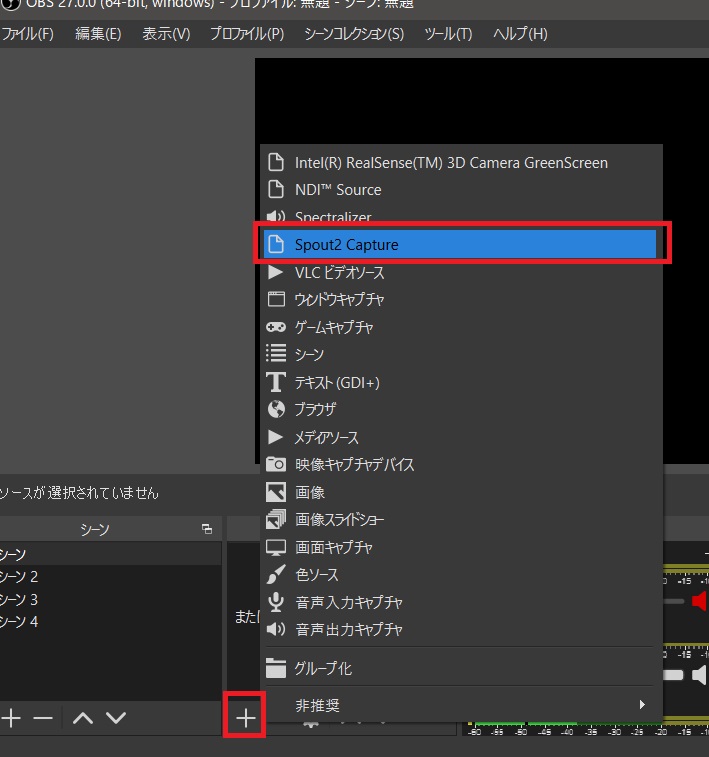
Task: Open the ヘルプ(H) menu
Action: point(520,34)
